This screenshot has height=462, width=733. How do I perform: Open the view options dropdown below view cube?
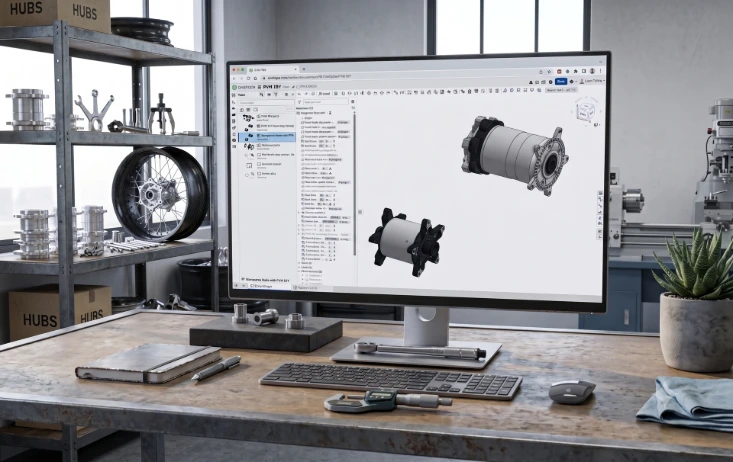pyautogui.click(x=597, y=125)
